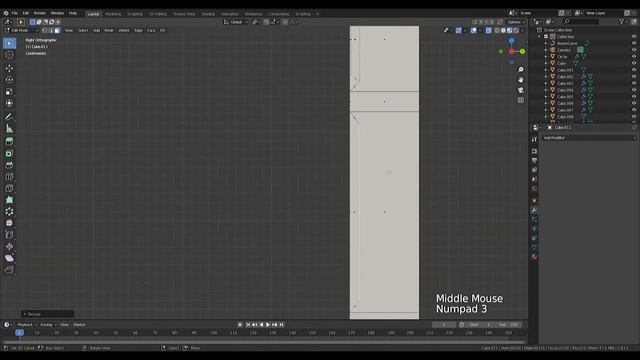Select the Select Box tool
Screen dimensions: 640x360
click(9, 43)
